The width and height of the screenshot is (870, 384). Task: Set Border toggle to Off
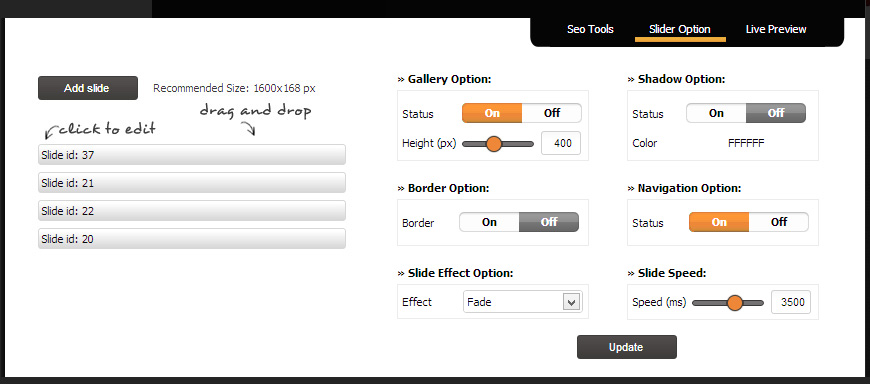point(549,222)
